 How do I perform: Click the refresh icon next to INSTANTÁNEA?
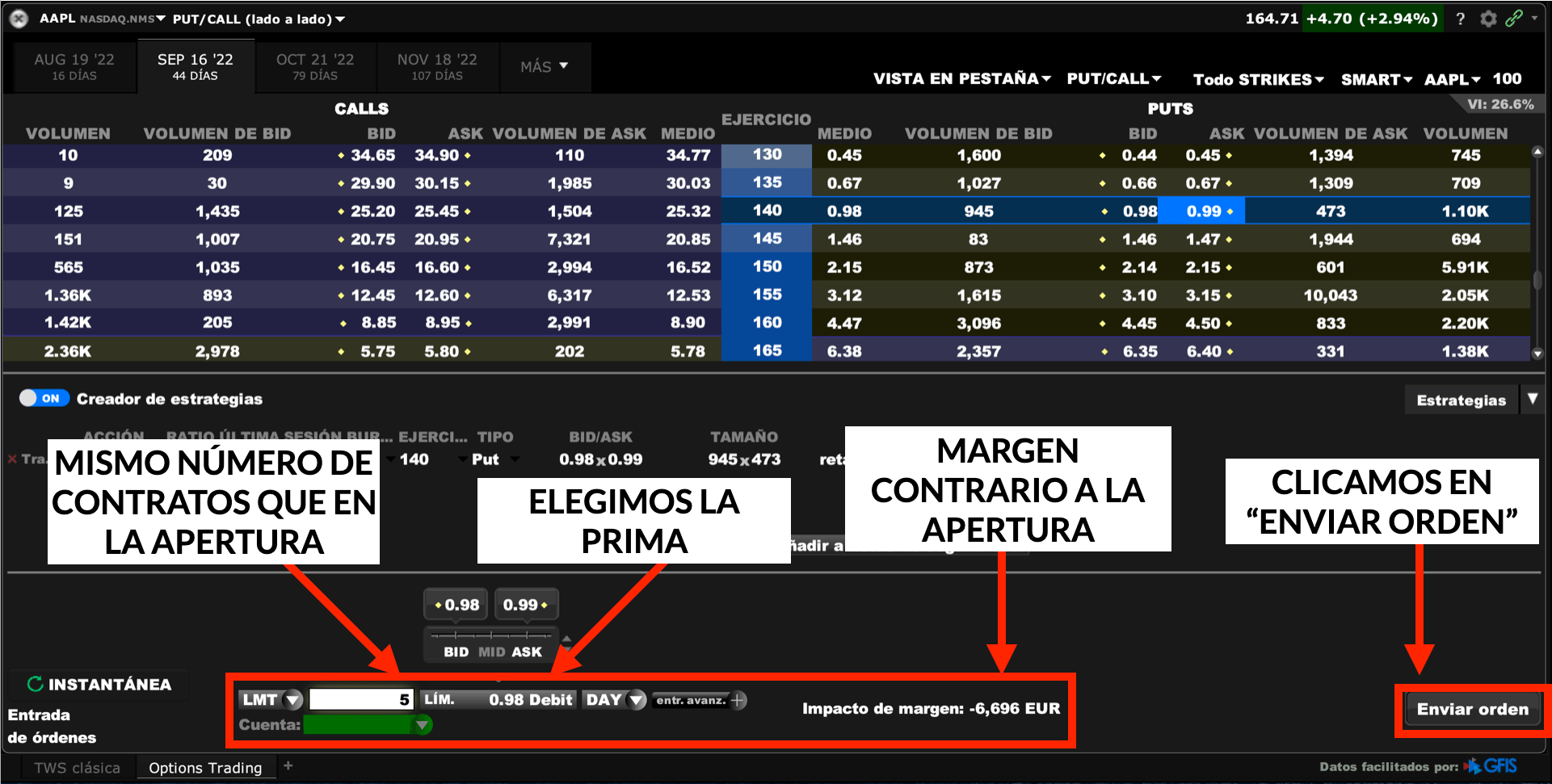[35, 684]
